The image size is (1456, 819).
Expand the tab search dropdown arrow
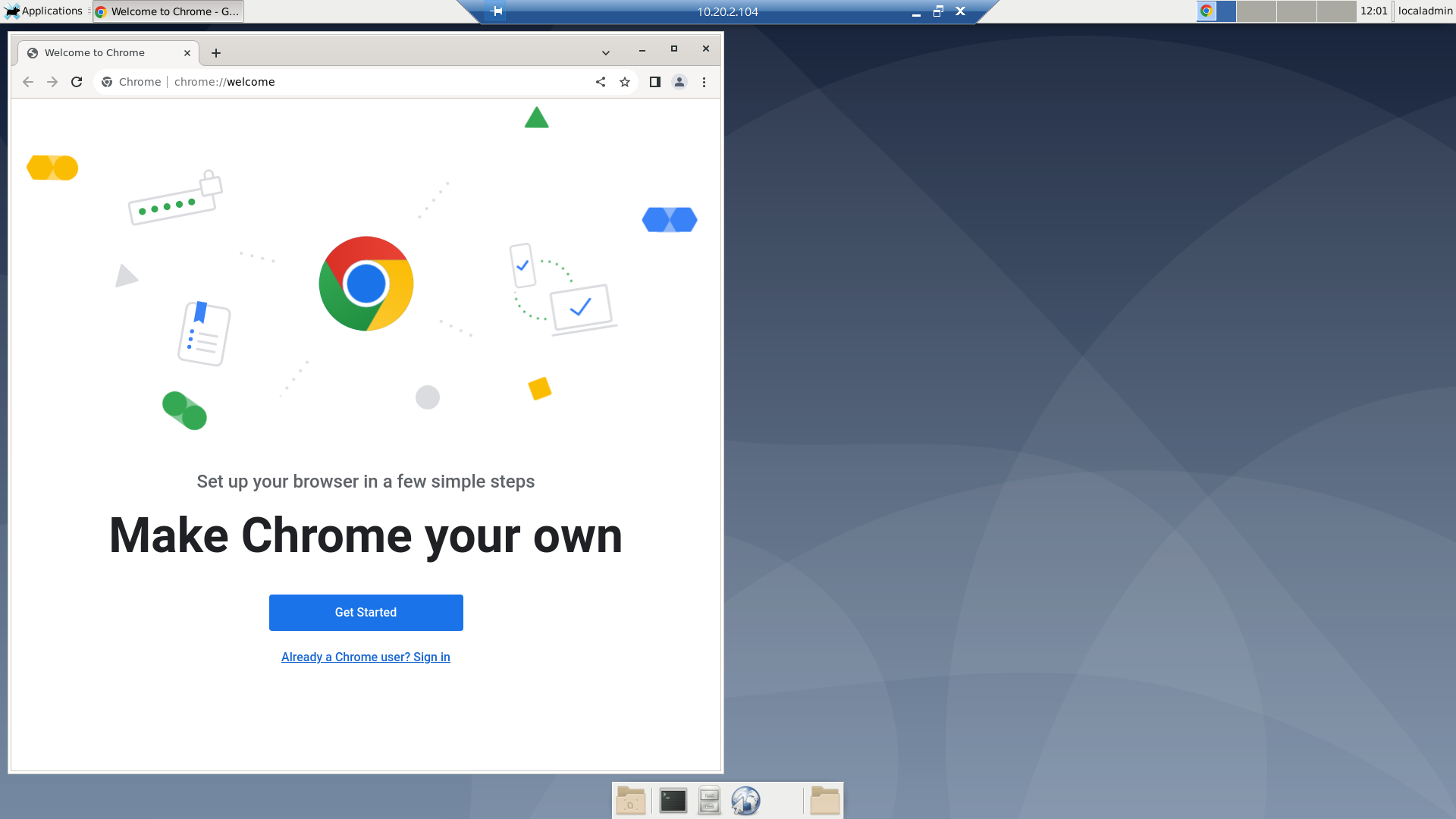click(x=606, y=53)
